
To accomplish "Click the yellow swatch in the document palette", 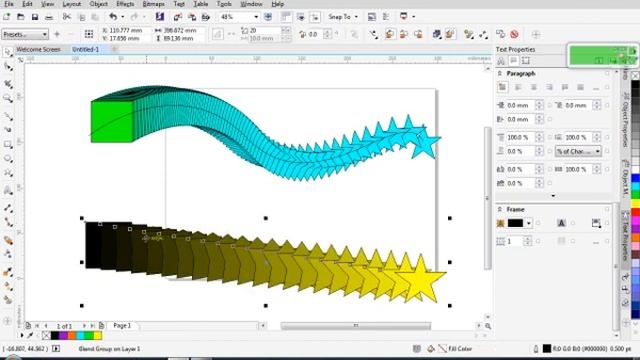I will (x=97, y=336).
